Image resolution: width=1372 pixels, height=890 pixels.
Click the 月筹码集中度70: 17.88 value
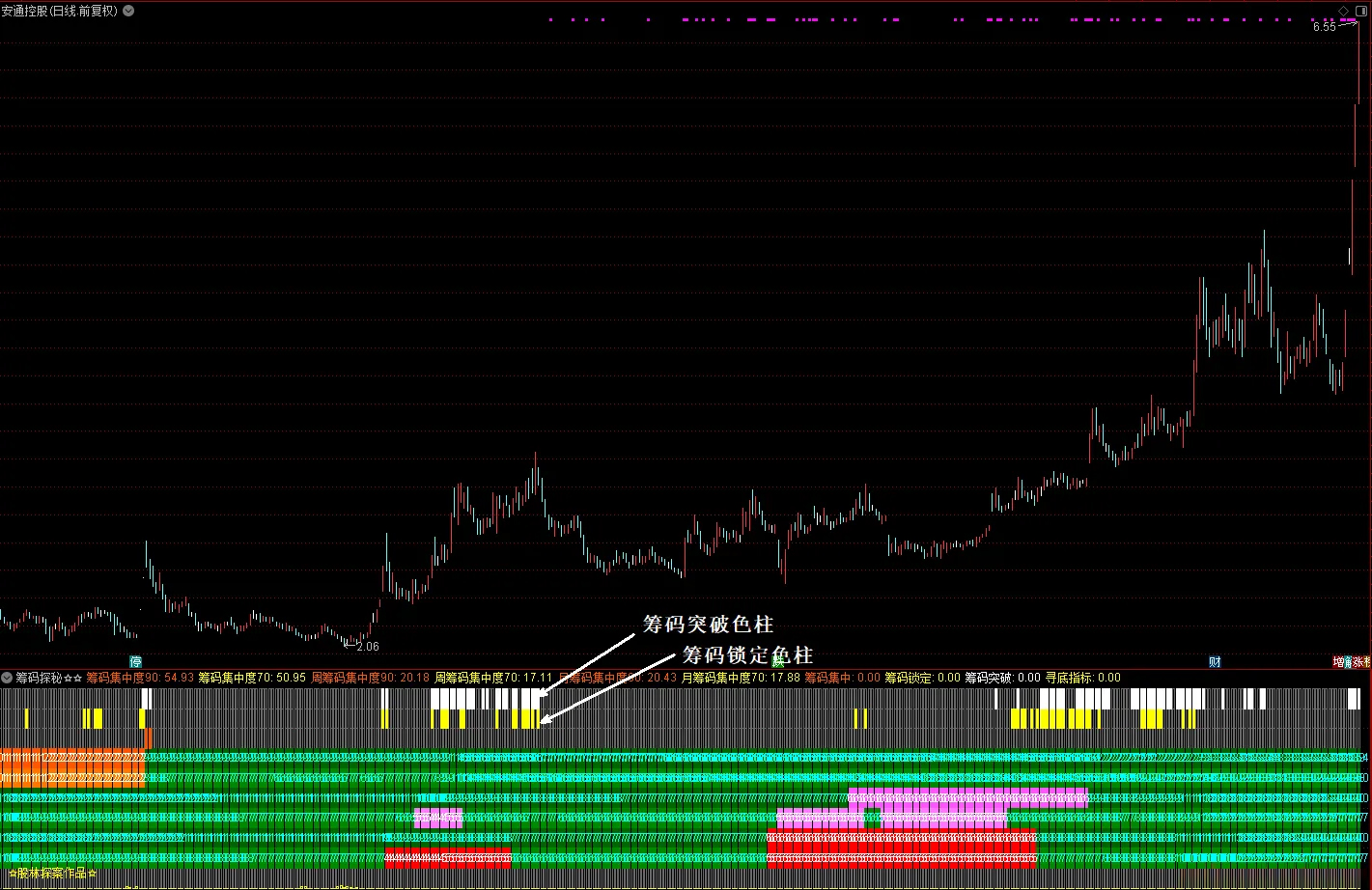[741, 678]
